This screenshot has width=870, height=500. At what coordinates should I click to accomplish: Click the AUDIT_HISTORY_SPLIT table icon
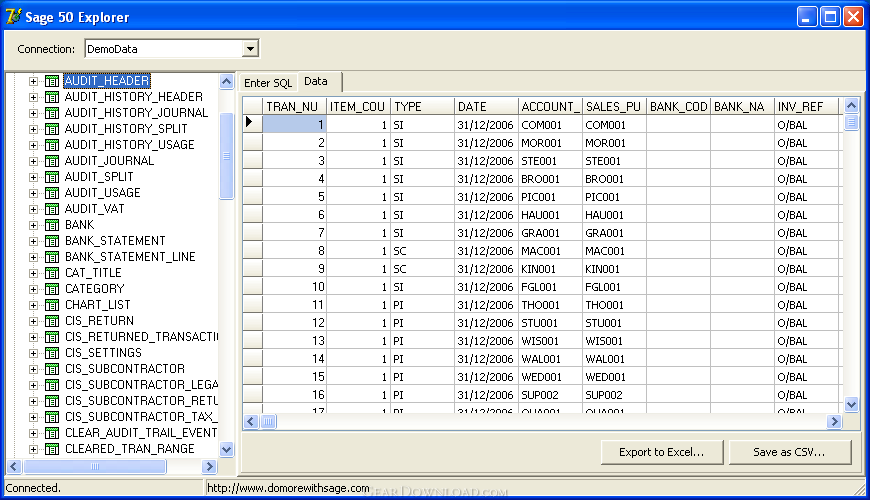52,129
